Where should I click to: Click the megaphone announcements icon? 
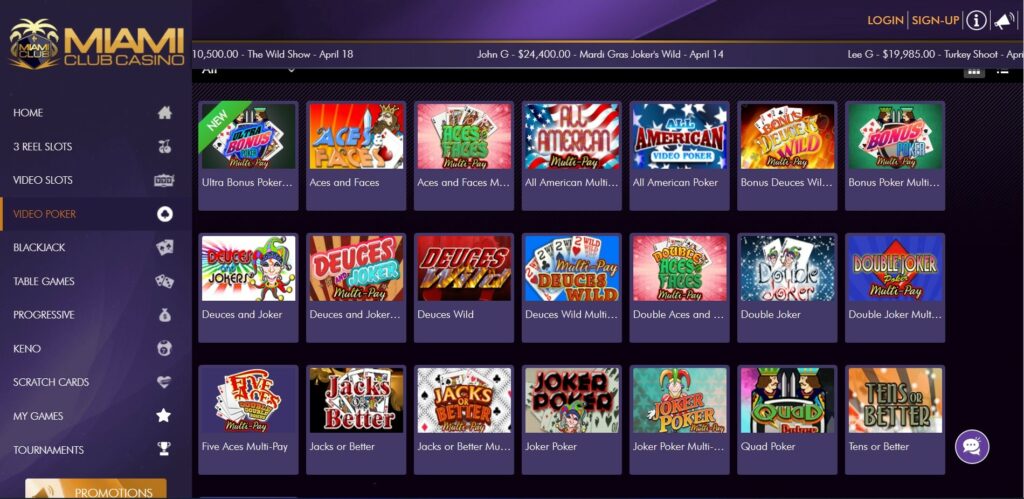1003,20
